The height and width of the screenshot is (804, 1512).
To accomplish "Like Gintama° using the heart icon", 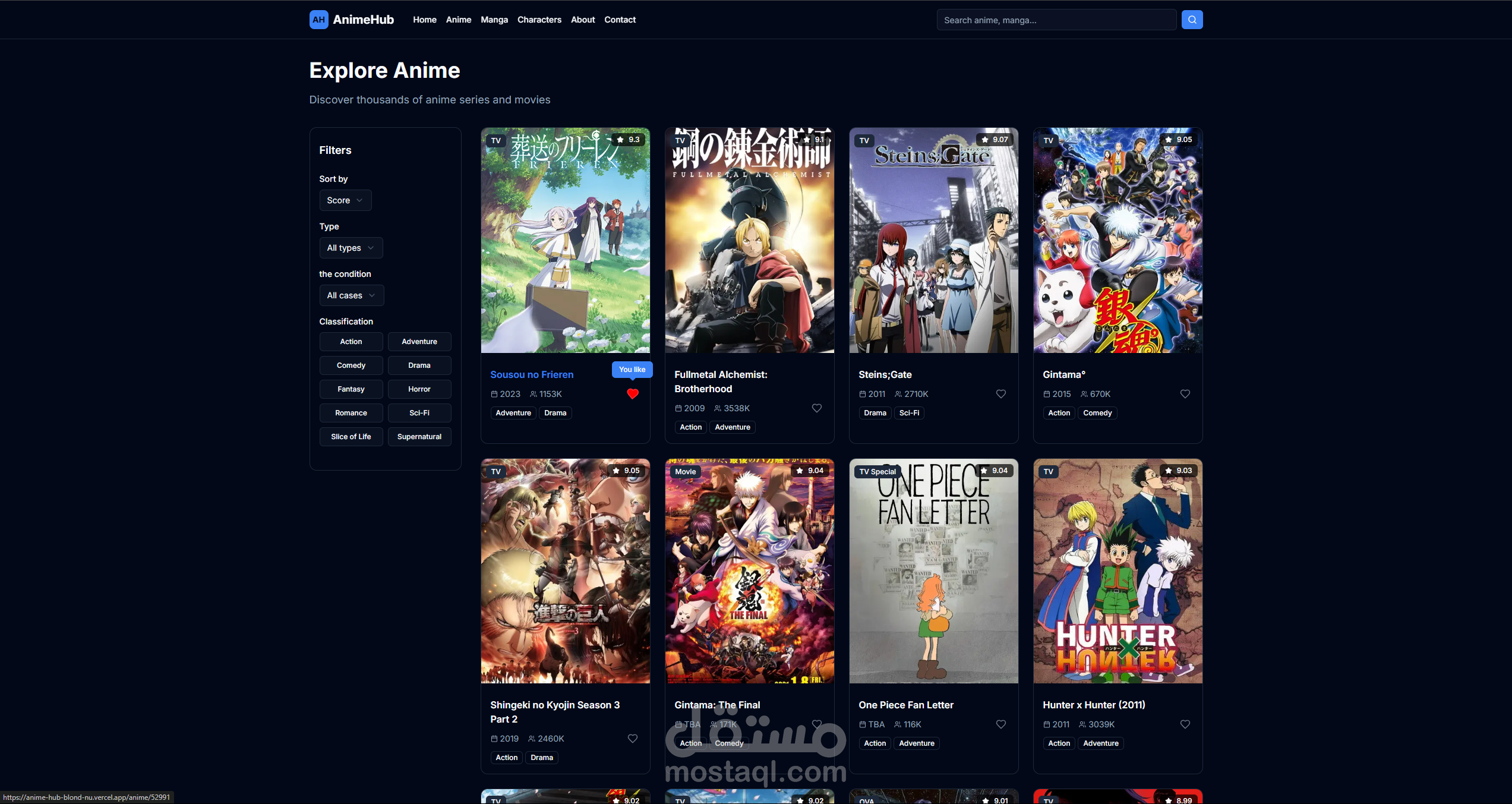I will 1185,394.
